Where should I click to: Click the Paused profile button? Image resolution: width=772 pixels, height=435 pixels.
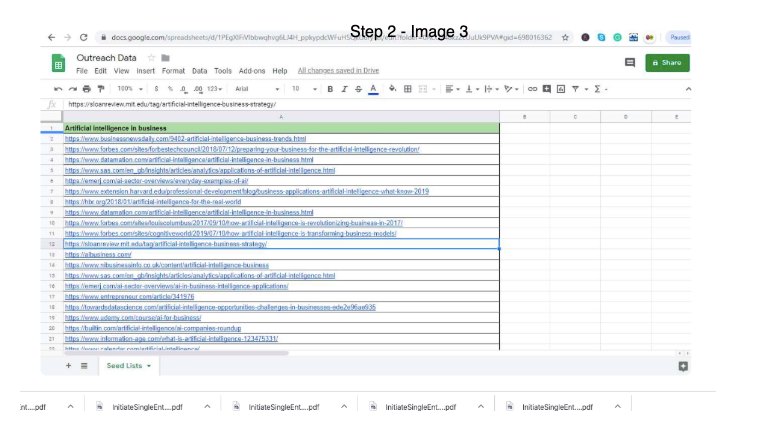click(678, 37)
